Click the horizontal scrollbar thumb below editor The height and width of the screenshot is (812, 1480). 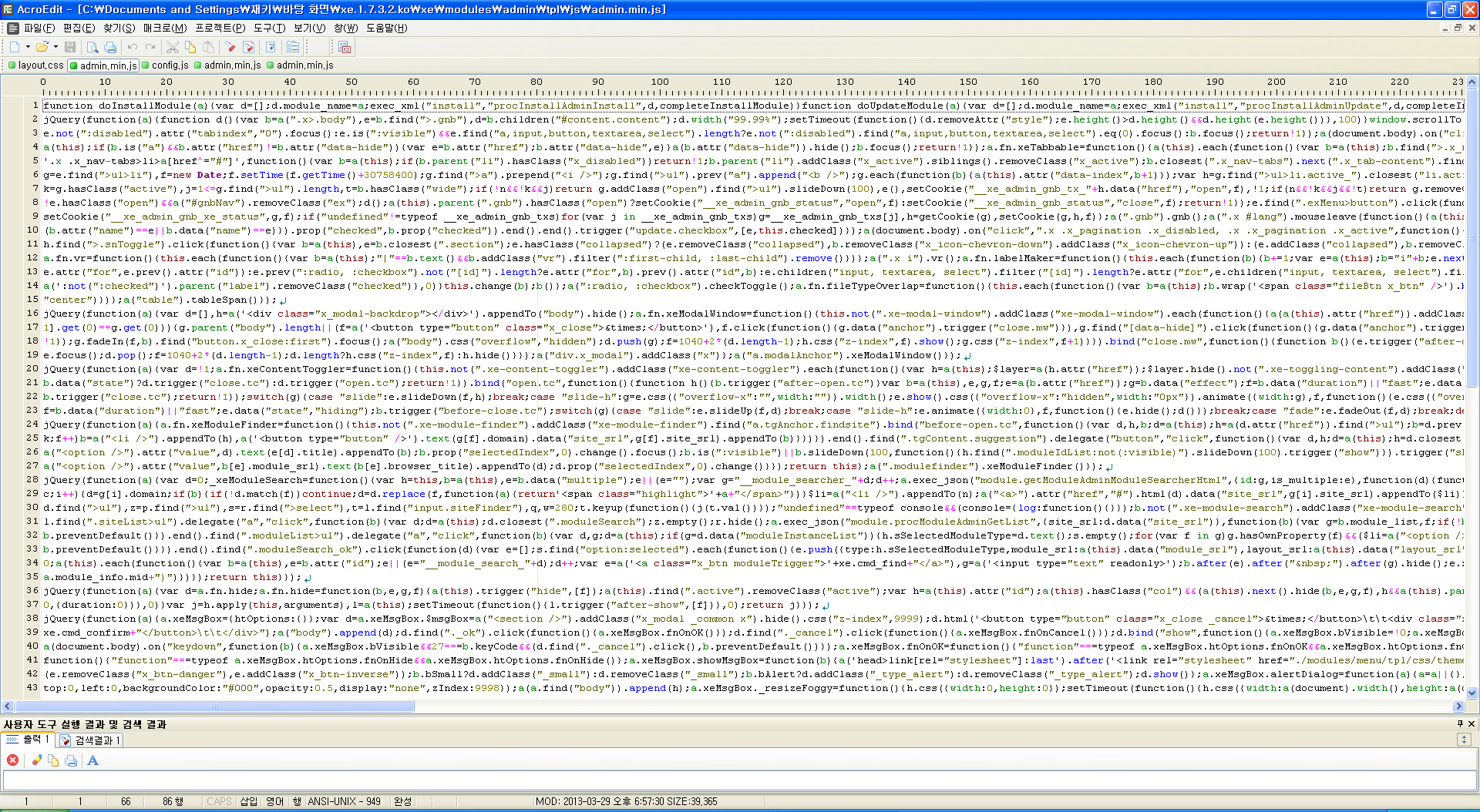(x=214, y=706)
